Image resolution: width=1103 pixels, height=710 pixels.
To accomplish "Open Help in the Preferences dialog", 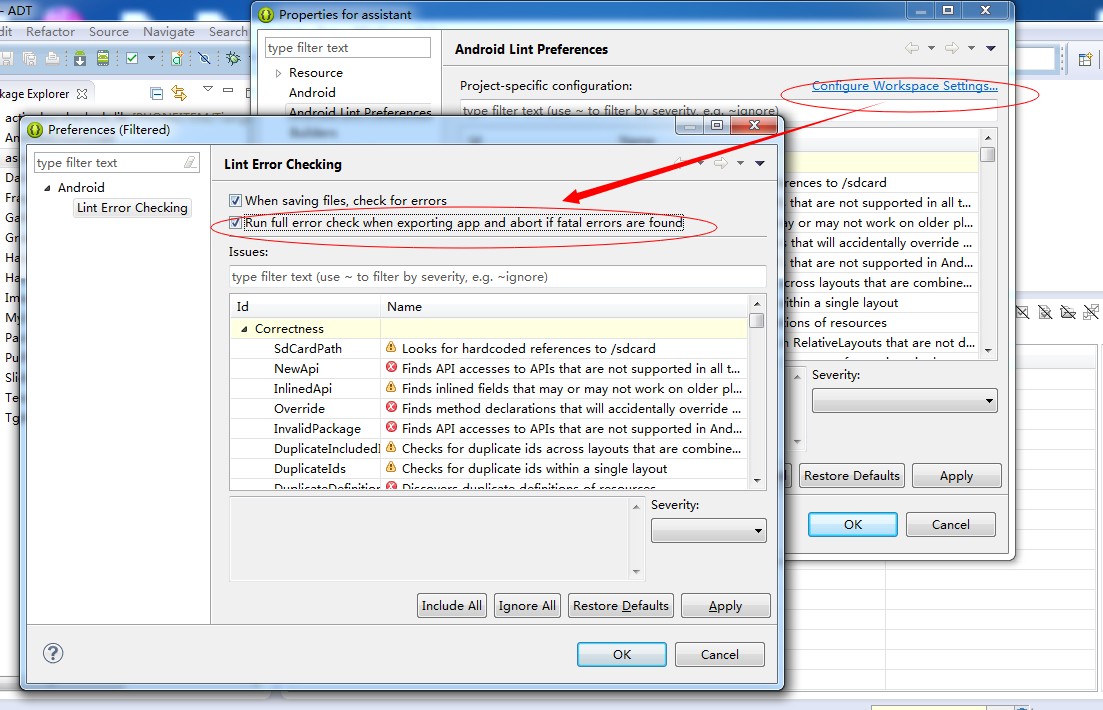I will 53,653.
